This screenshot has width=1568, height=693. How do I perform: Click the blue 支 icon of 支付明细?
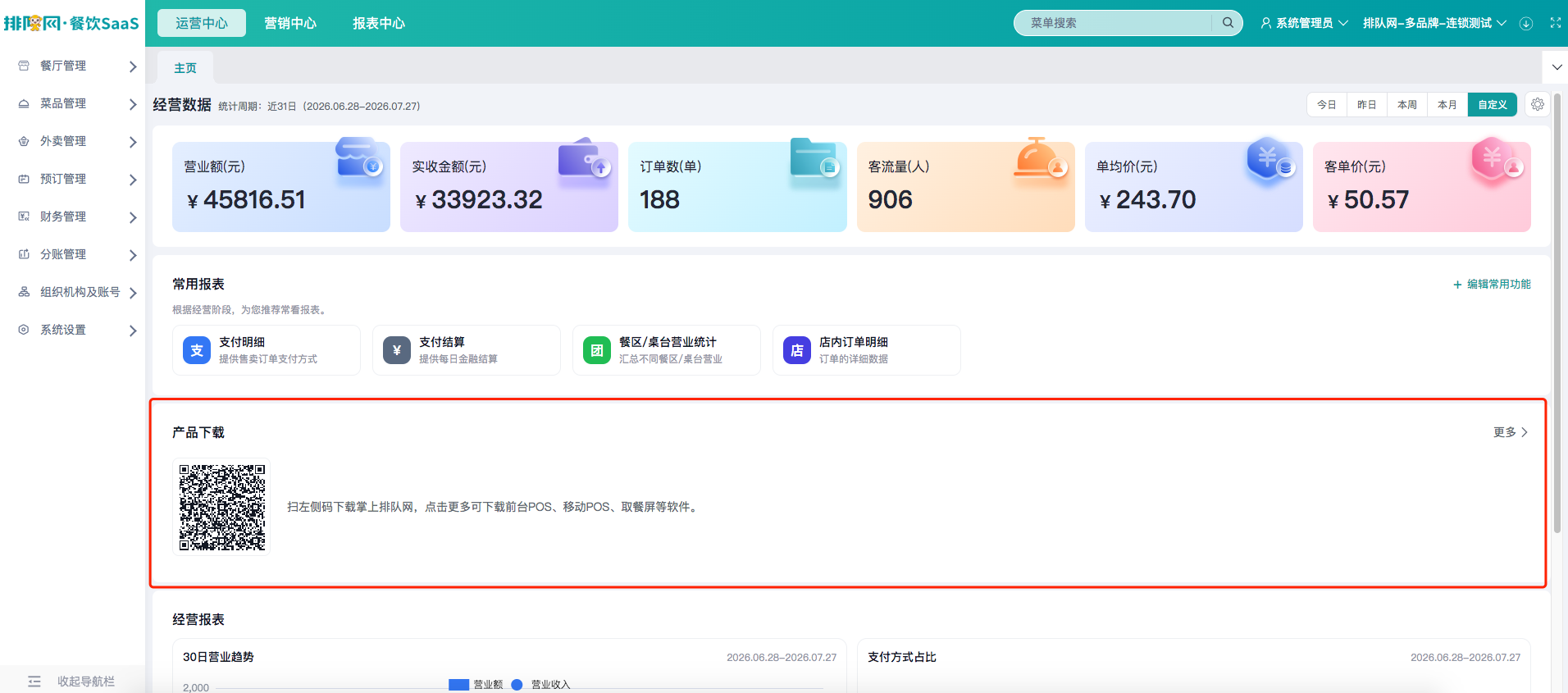point(197,350)
